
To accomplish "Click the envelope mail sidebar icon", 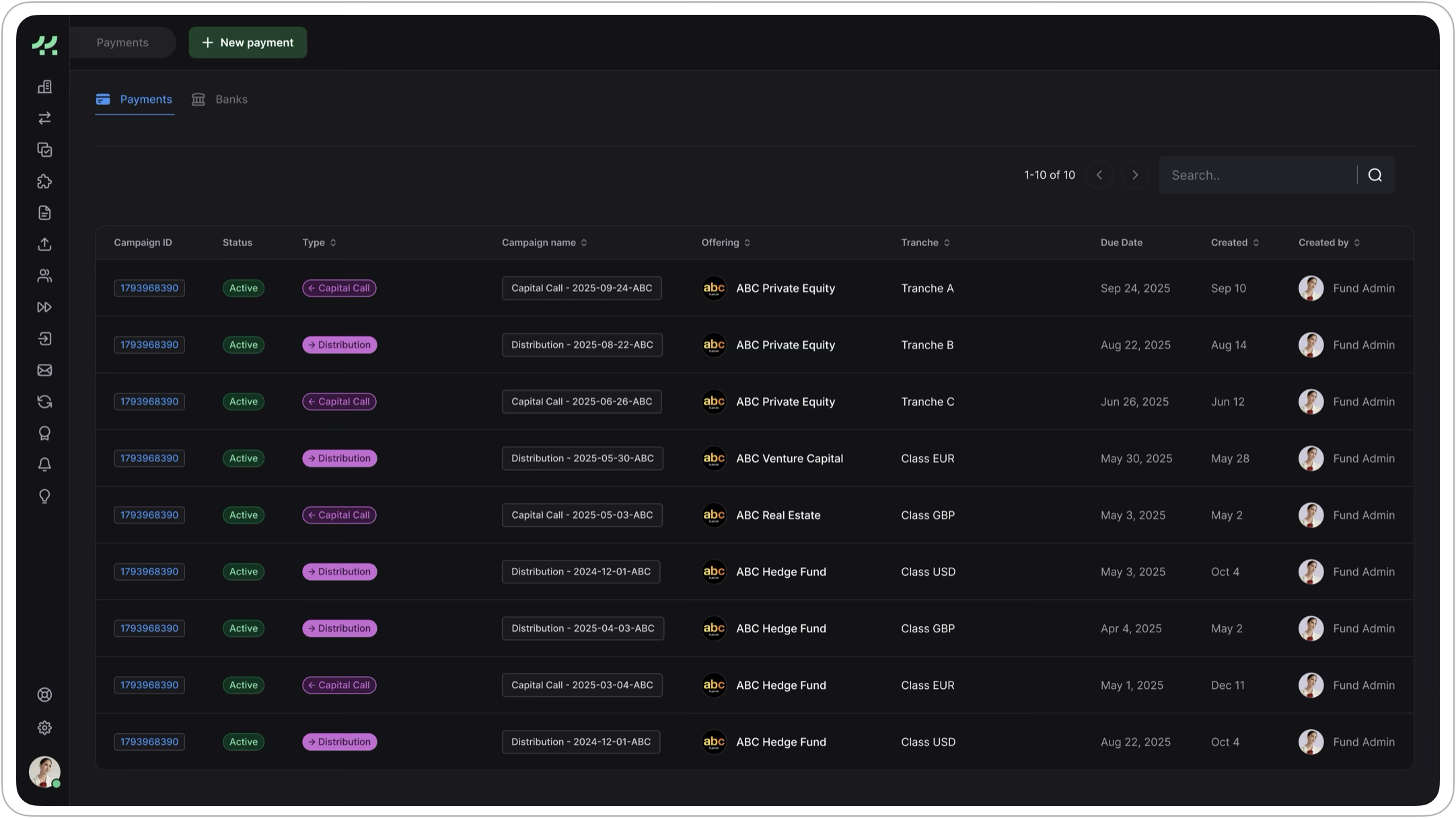I will [x=44, y=370].
